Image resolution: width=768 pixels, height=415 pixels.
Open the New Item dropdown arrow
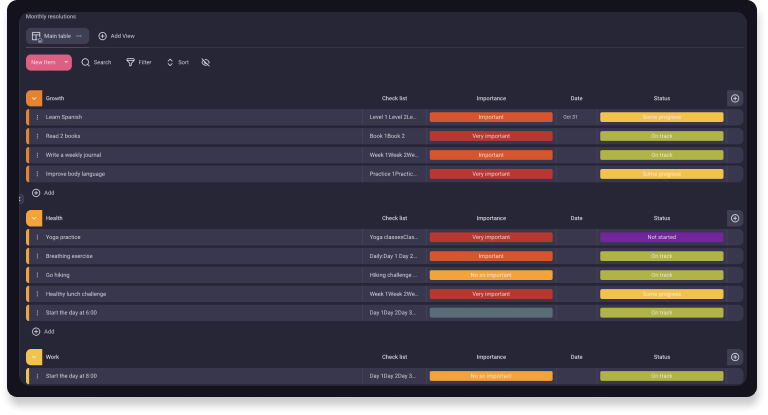coord(66,62)
